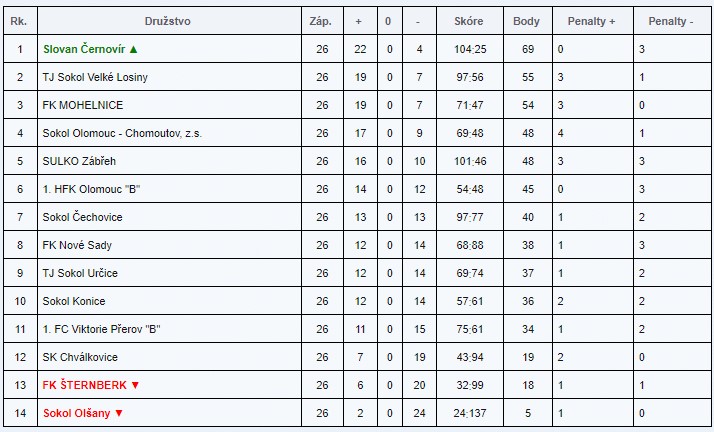Click the red down arrow beside Sokol Olšany

point(118,413)
